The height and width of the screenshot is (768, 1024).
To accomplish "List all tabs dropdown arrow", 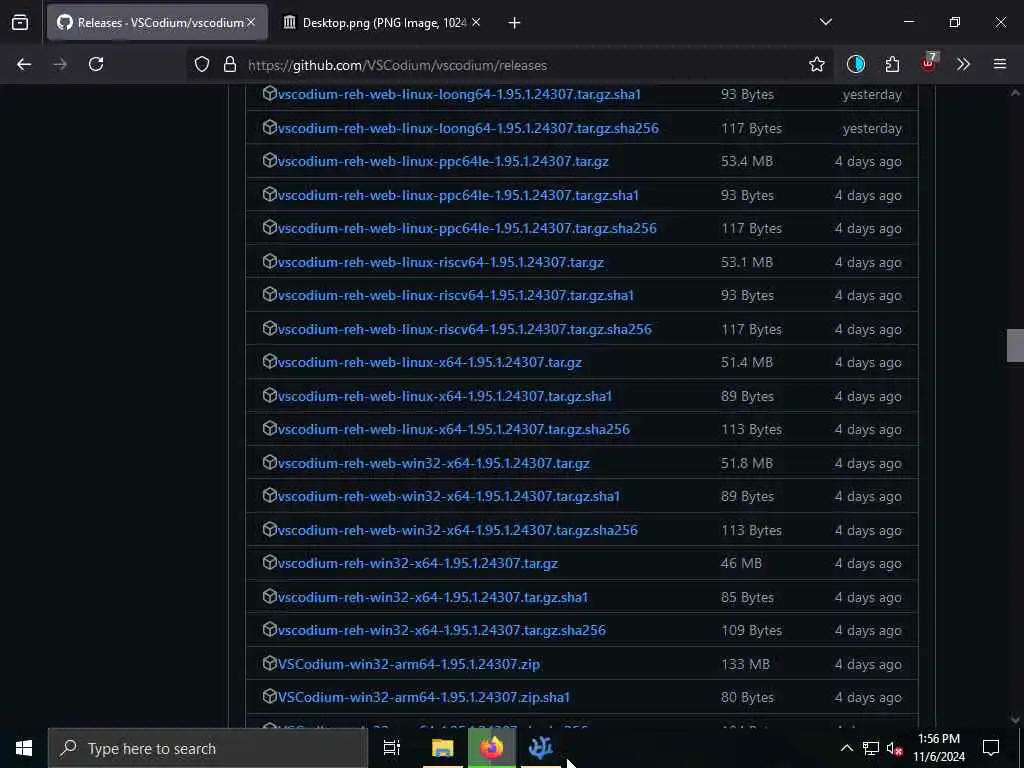I will click(x=825, y=22).
